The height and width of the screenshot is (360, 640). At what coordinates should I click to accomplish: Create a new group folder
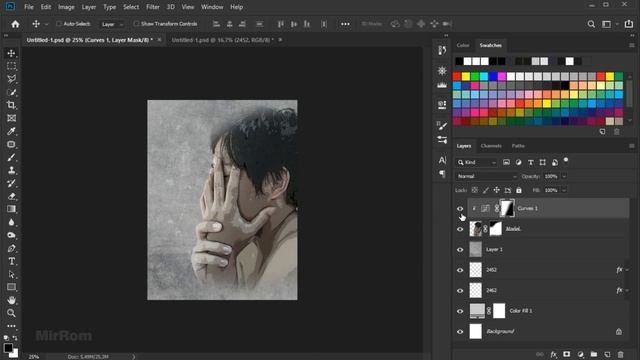(x=594, y=354)
